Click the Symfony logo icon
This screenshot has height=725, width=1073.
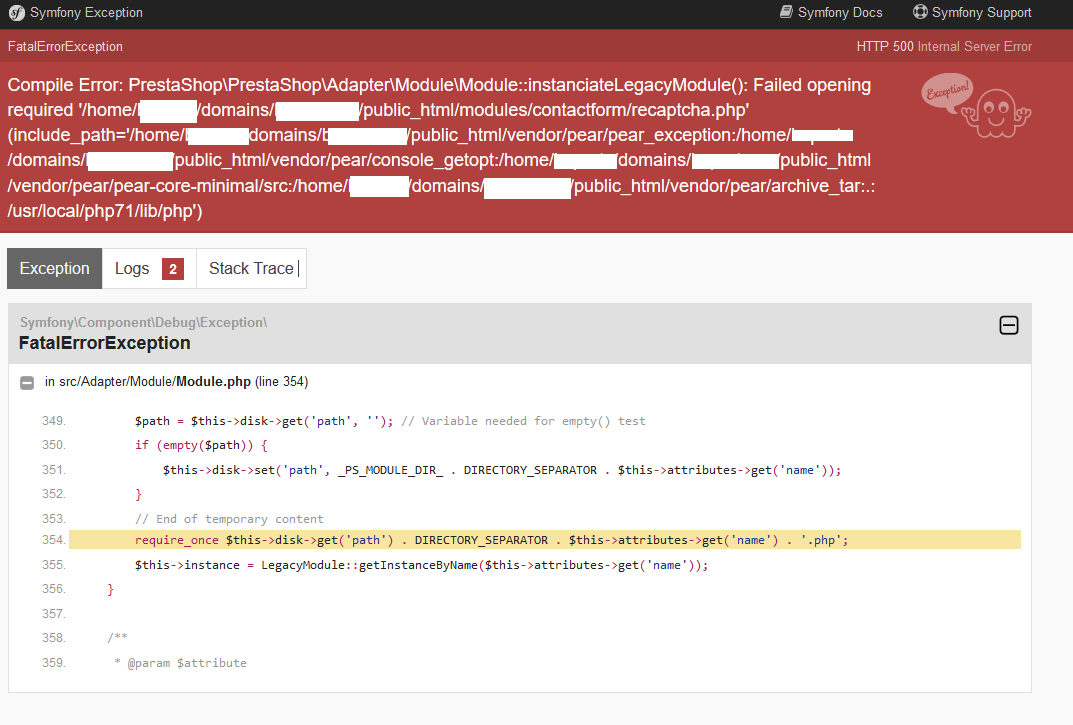coord(16,13)
